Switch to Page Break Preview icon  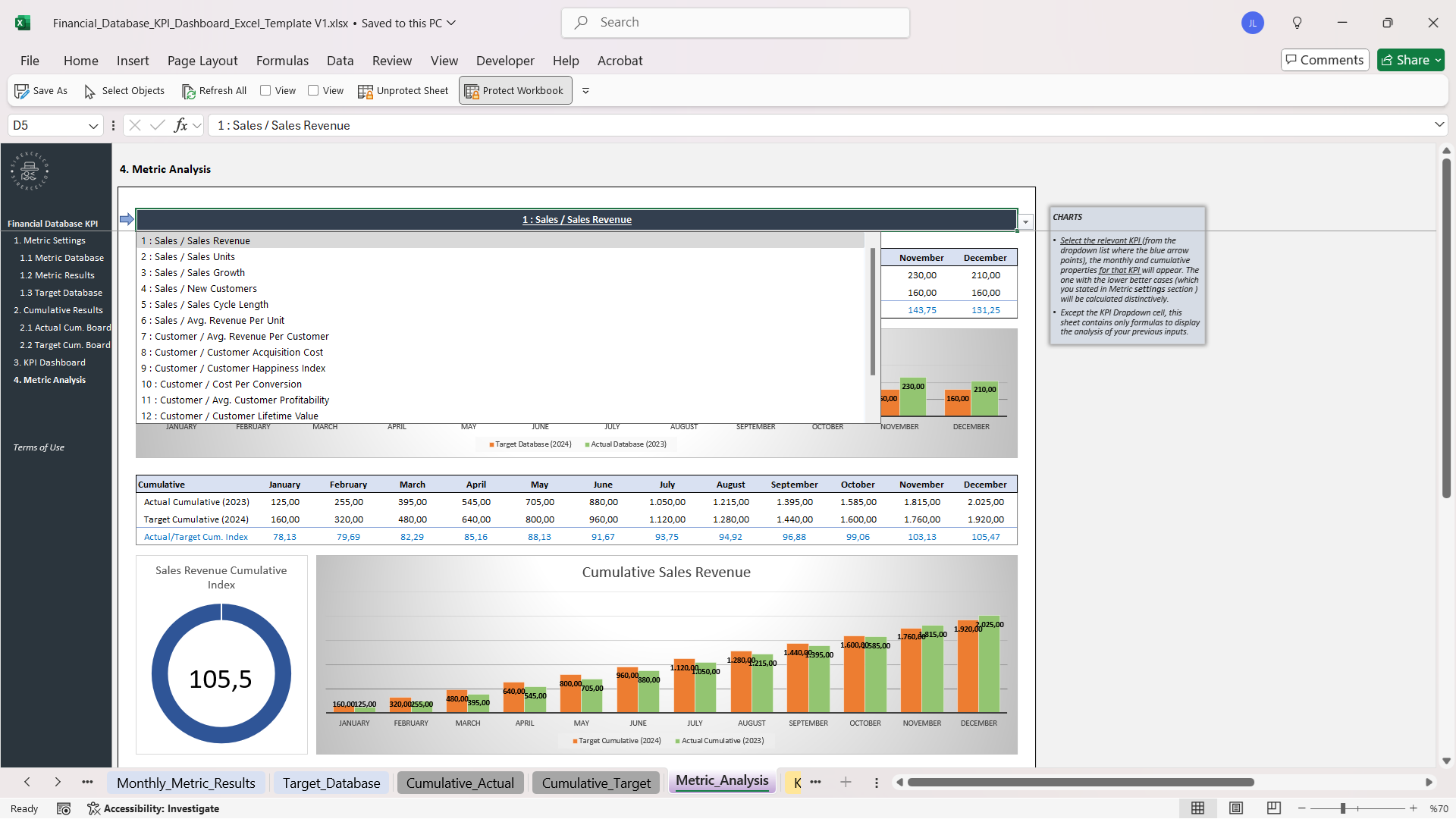[1274, 808]
